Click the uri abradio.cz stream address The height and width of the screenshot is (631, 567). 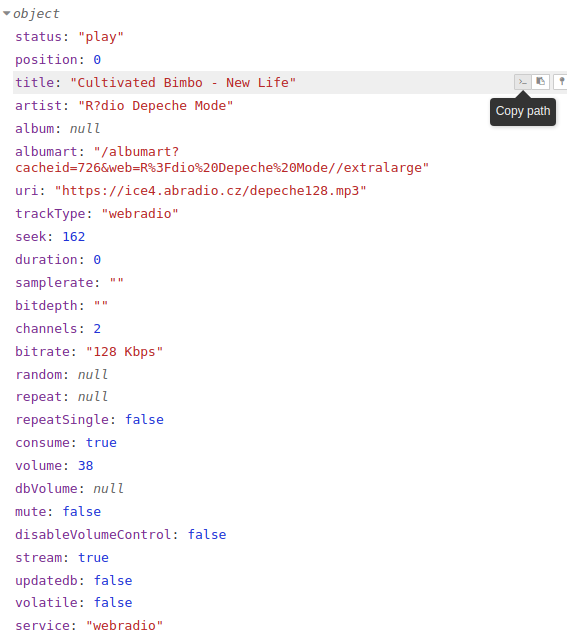210,190
